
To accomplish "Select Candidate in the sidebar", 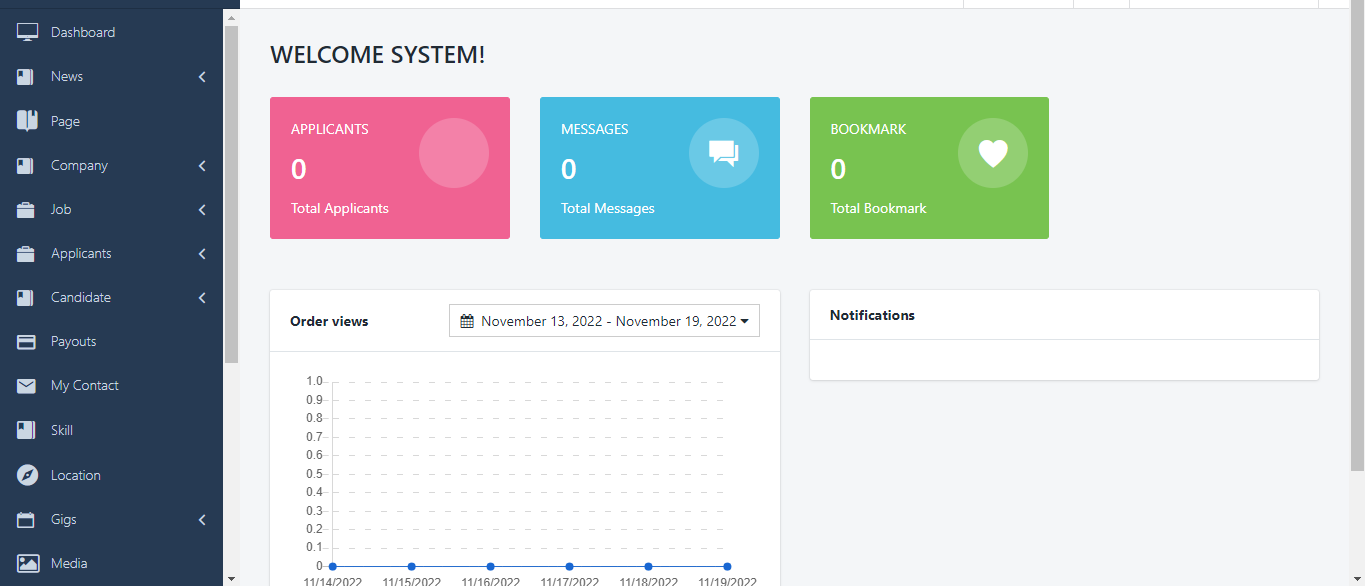I will (81, 298).
